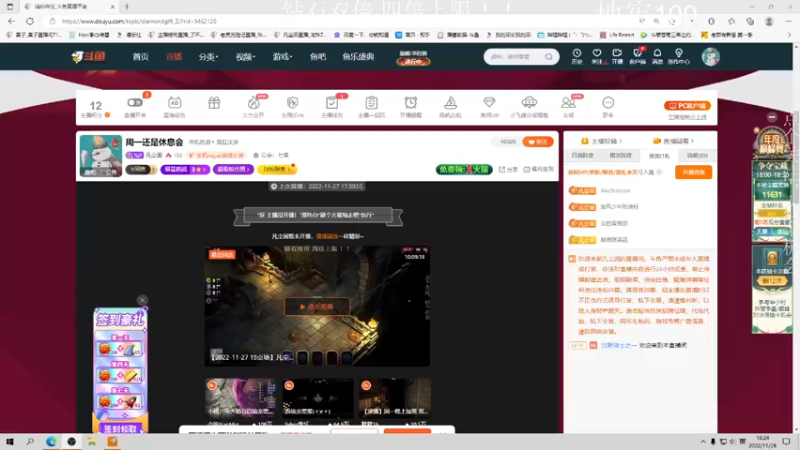Screen dimensions: 800x450
Task: Open the 开播提醒 alarm clock icon
Action: pos(411,106)
